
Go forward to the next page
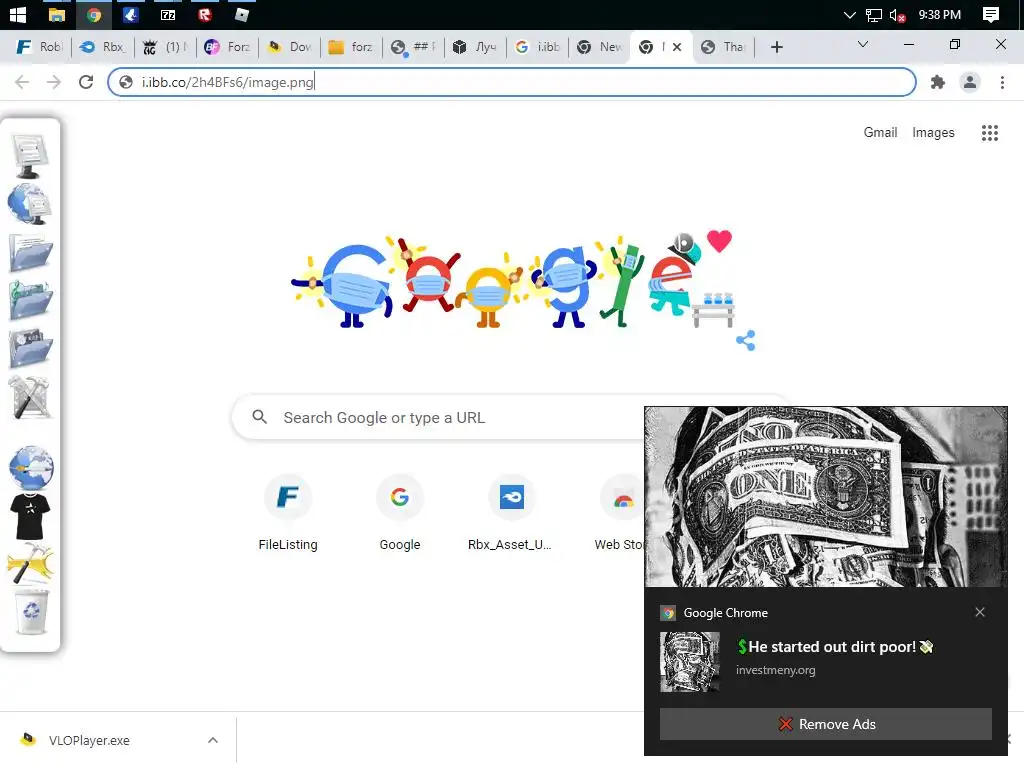(x=54, y=82)
